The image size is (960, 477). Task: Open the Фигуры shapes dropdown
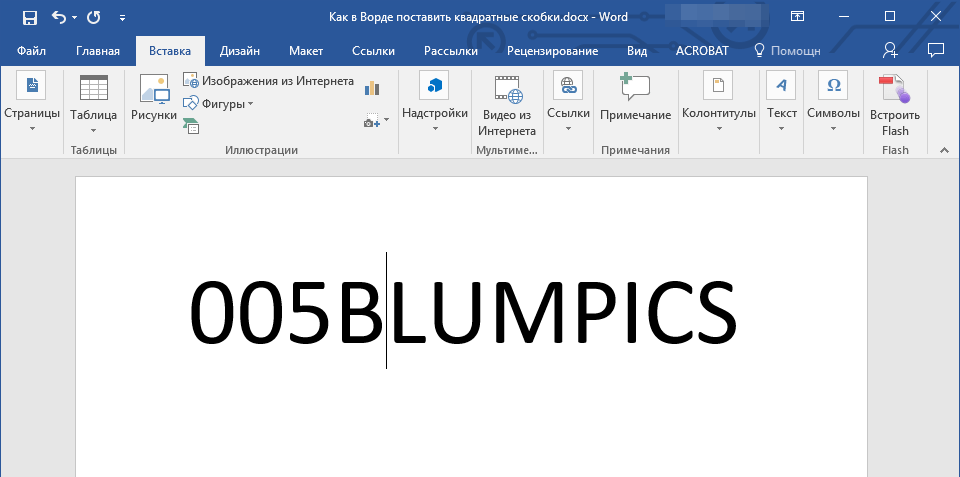(x=218, y=104)
